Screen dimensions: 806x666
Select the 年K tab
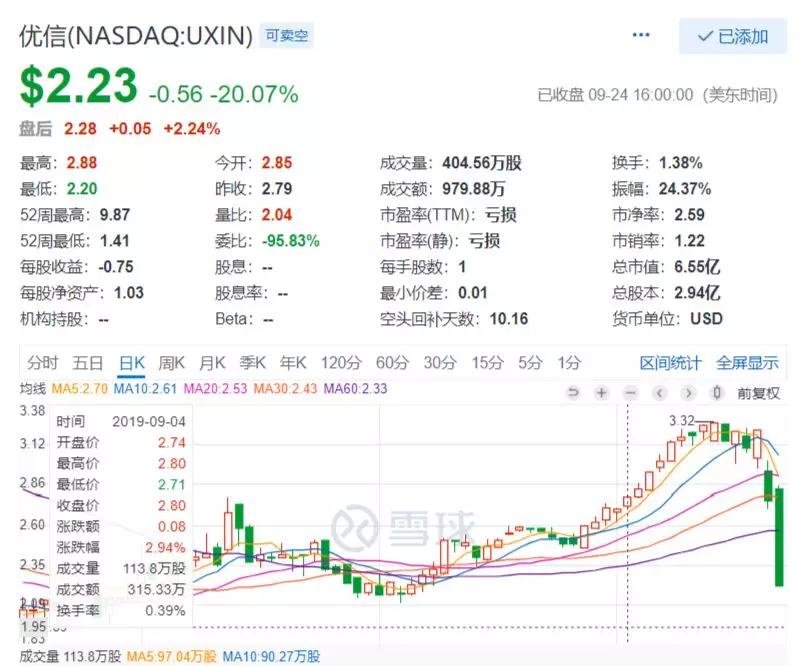tap(293, 363)
